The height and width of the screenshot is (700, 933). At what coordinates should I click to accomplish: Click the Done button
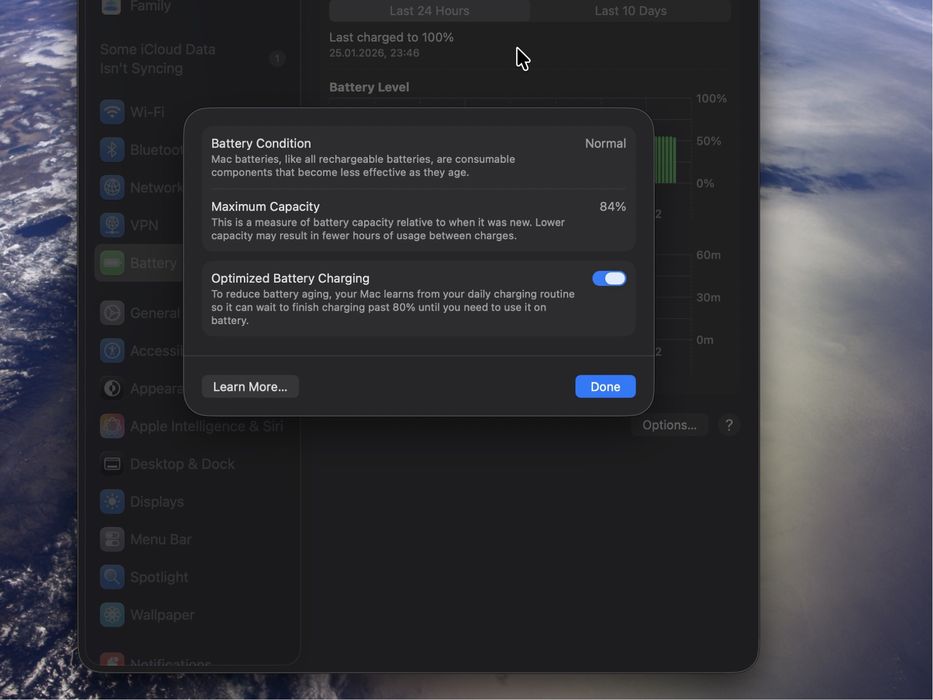click(x=605, y=387)
